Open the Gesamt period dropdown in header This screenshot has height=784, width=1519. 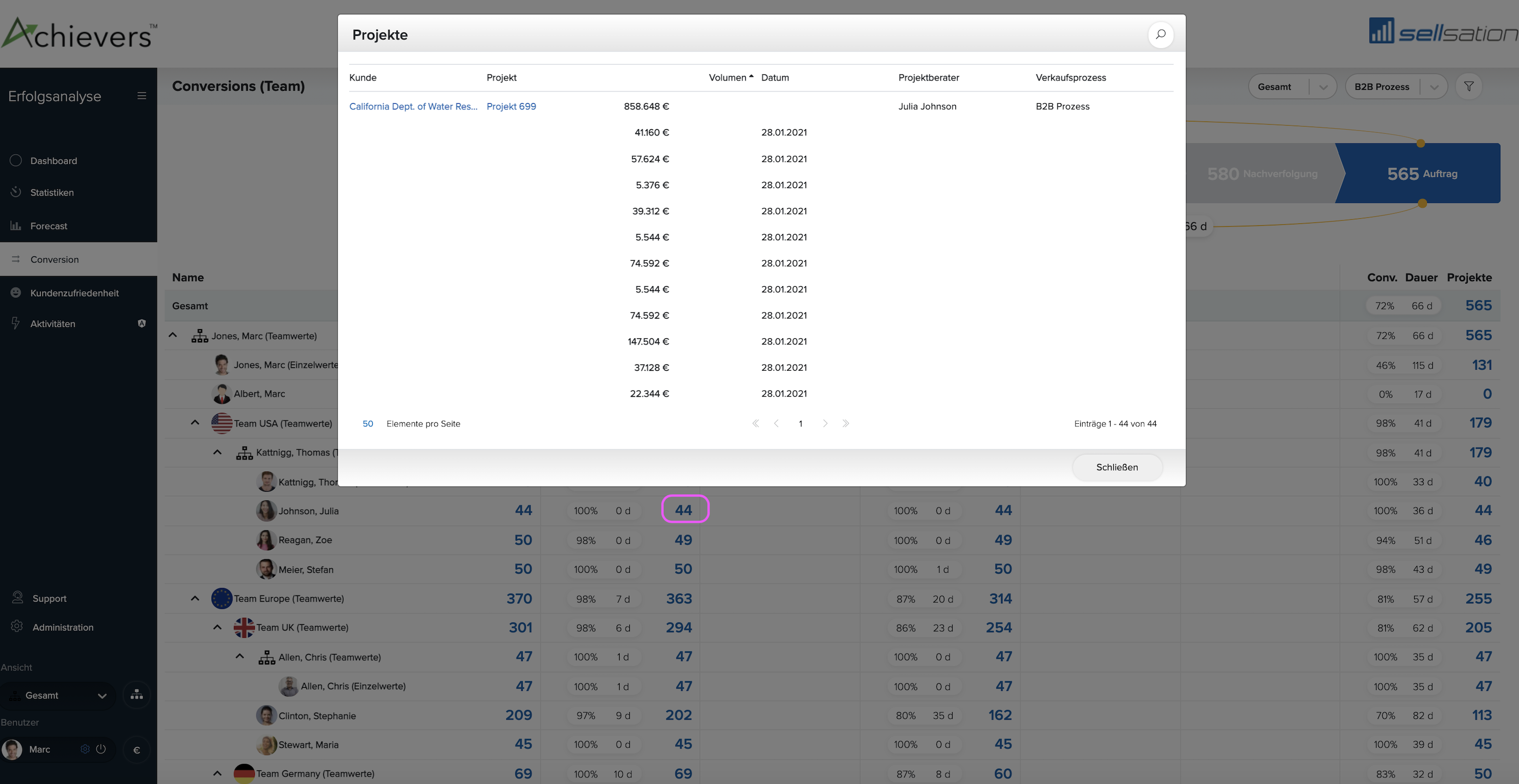[1292, 87]
